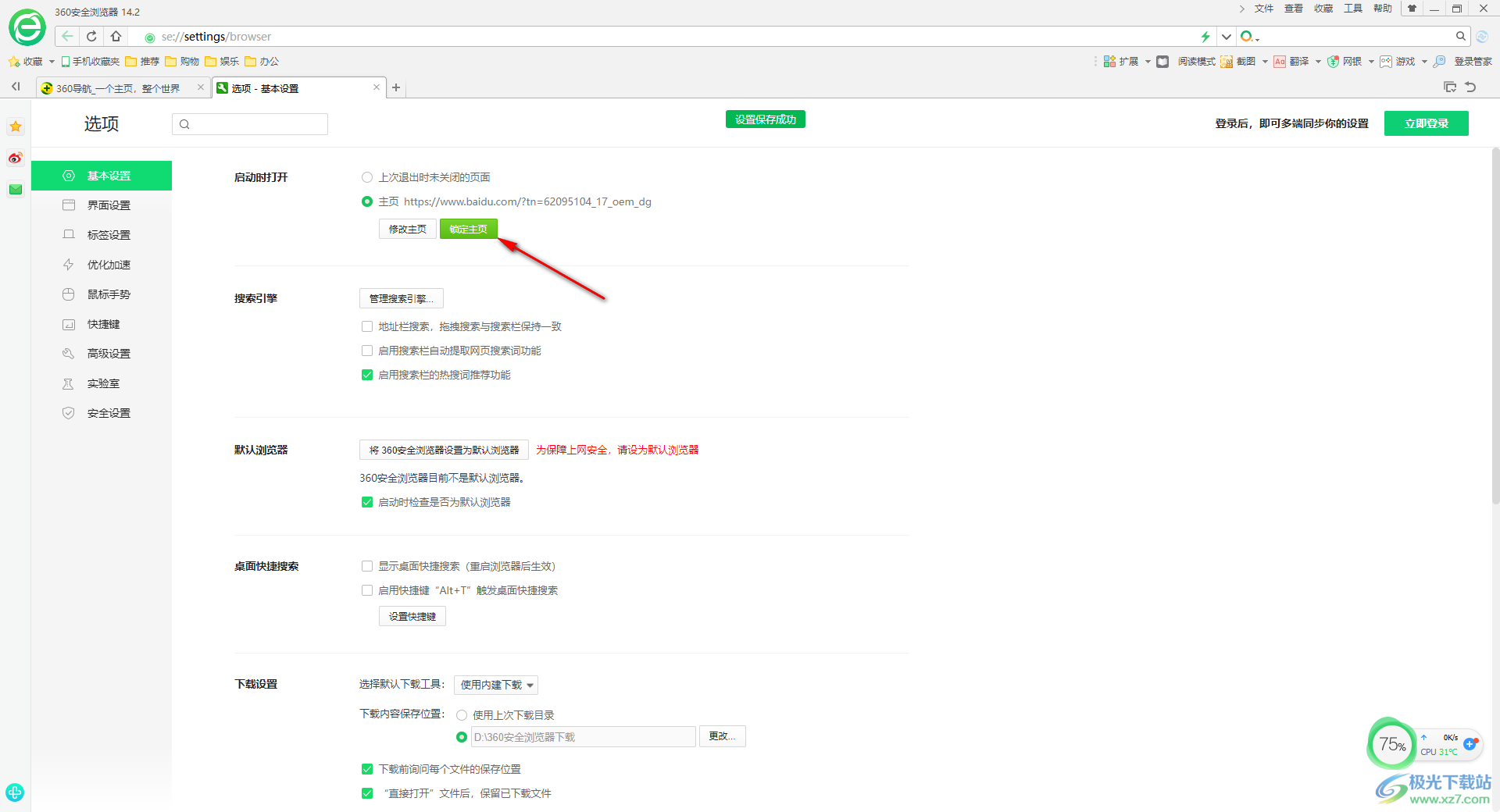The image size is (1500, 812).
Task: Click the settings search input field
Action: 250,124
